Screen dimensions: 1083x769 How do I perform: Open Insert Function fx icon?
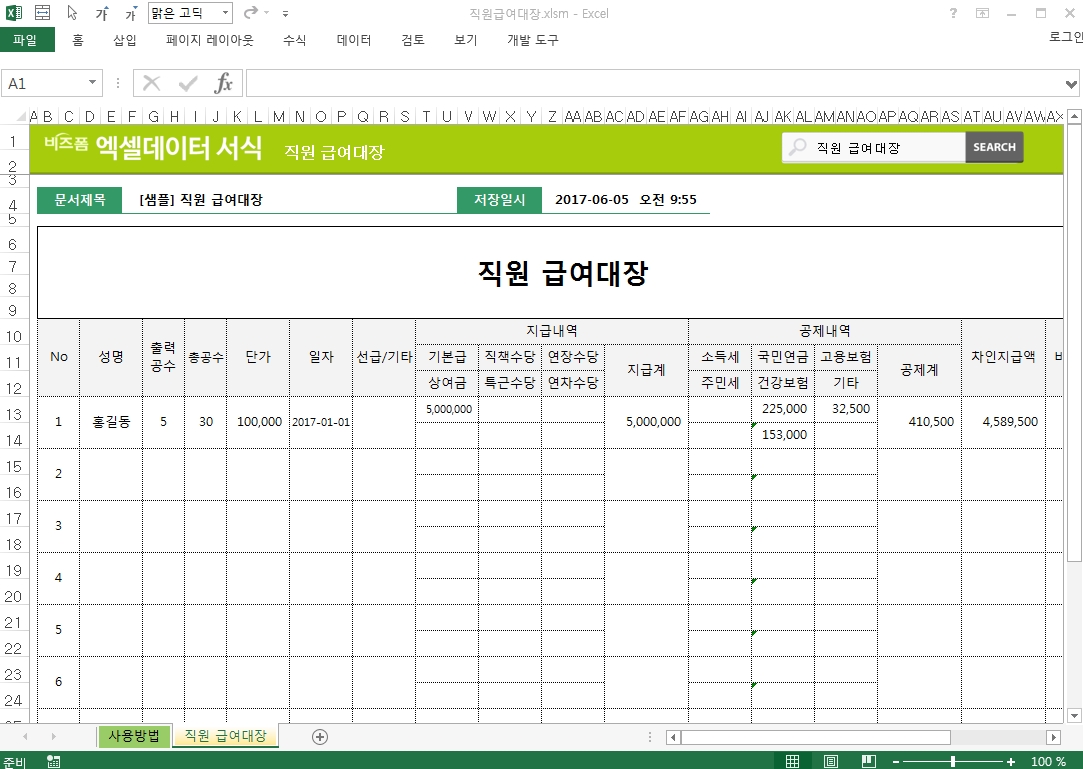point(223,84)
